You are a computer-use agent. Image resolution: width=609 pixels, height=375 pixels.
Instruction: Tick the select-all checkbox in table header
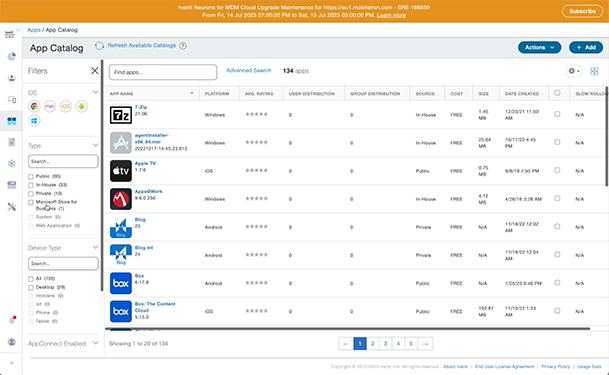pyautogui.click(x=557, y=93)
